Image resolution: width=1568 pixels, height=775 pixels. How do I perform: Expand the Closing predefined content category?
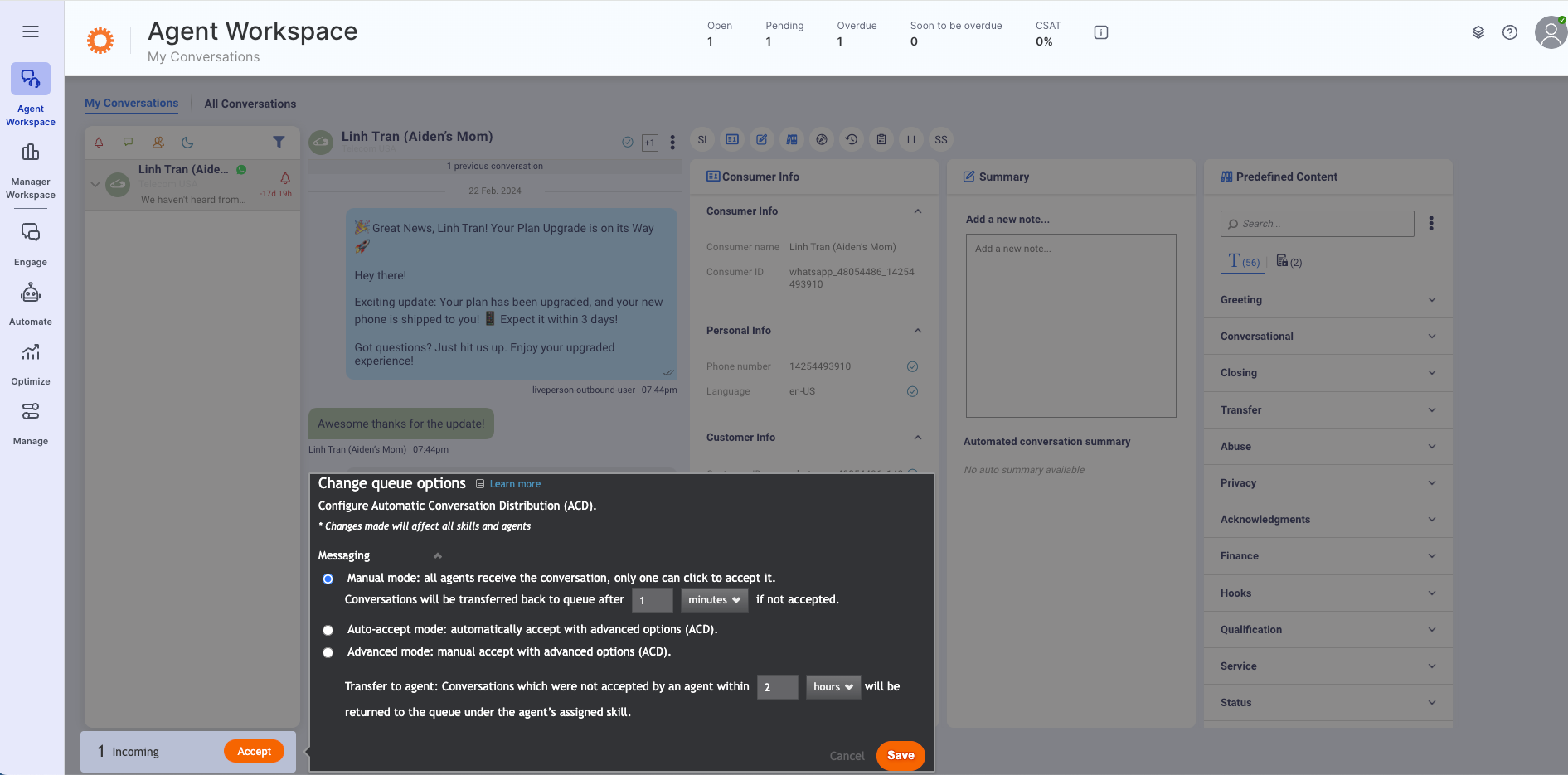pyautogui.click(x=1328, y=373)
